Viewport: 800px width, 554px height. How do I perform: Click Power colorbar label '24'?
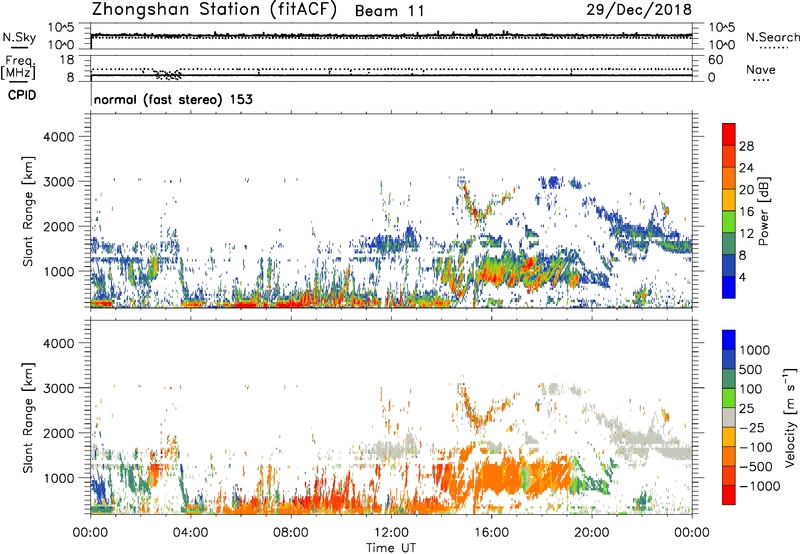click(x=746, y=168)
